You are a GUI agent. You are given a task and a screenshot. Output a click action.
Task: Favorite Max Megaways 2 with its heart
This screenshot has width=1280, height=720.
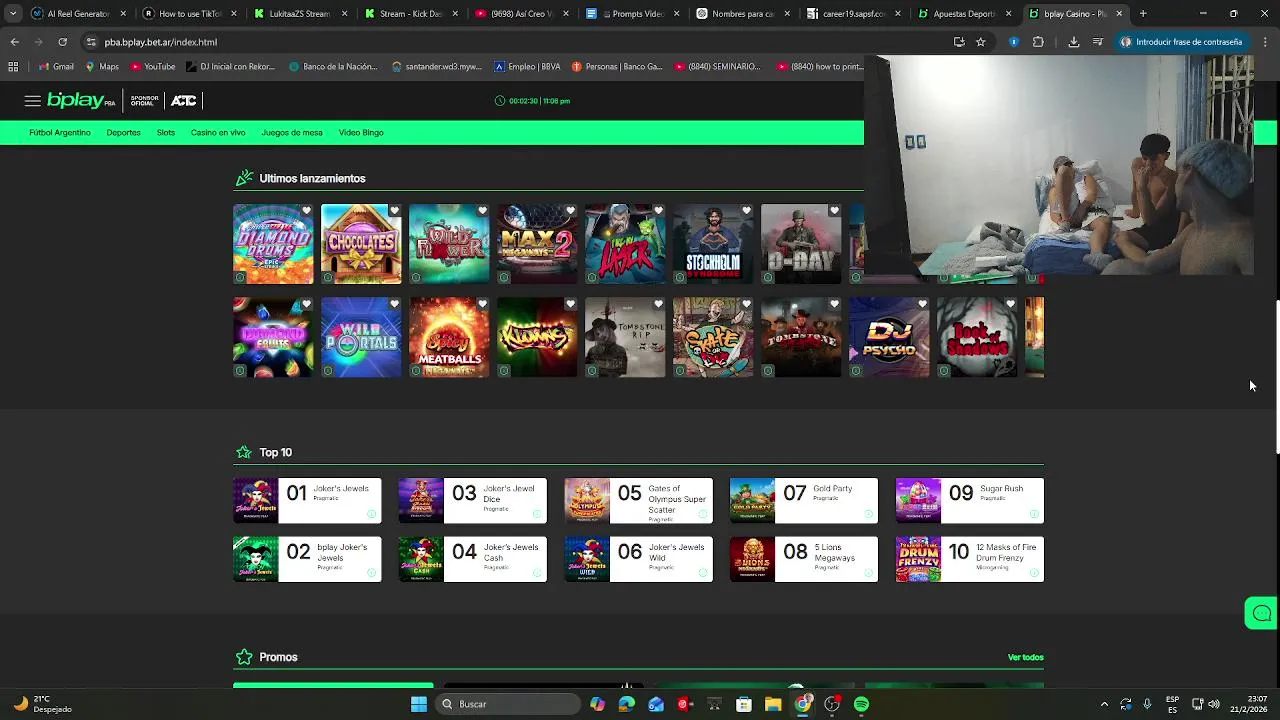click(570, 211)
